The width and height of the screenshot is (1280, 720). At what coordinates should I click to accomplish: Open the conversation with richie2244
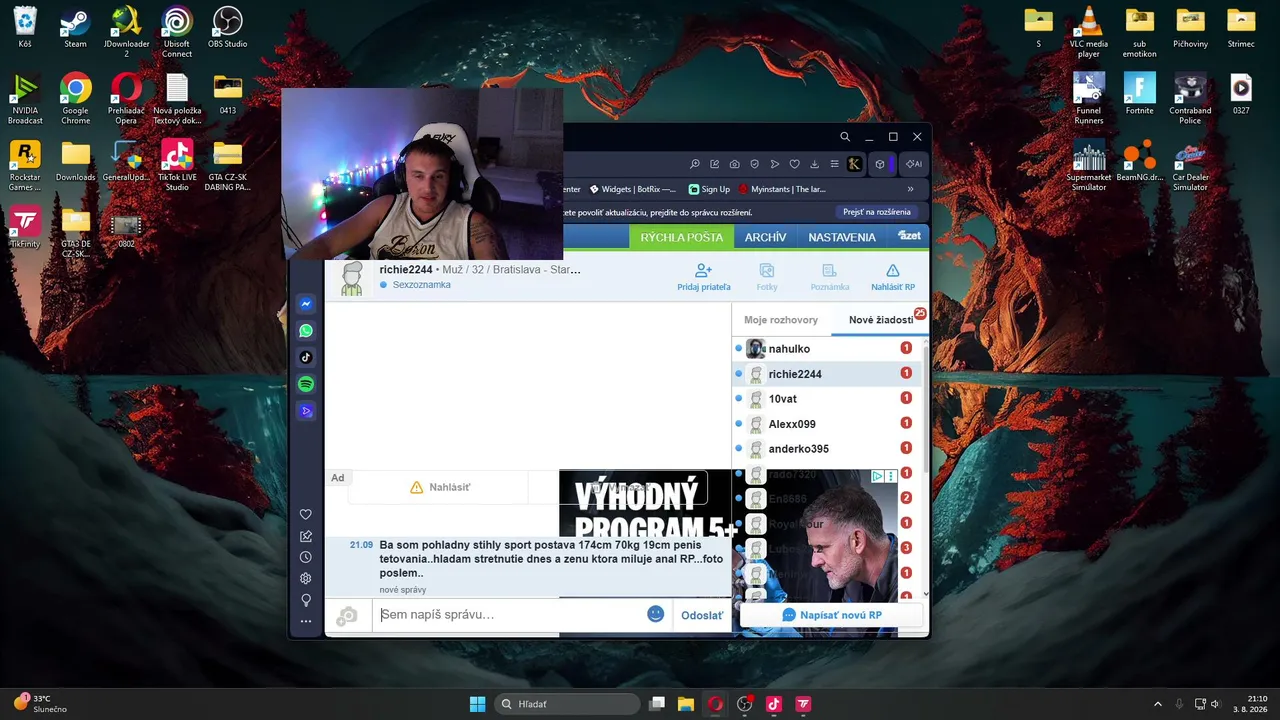click(x=827, y=374)
